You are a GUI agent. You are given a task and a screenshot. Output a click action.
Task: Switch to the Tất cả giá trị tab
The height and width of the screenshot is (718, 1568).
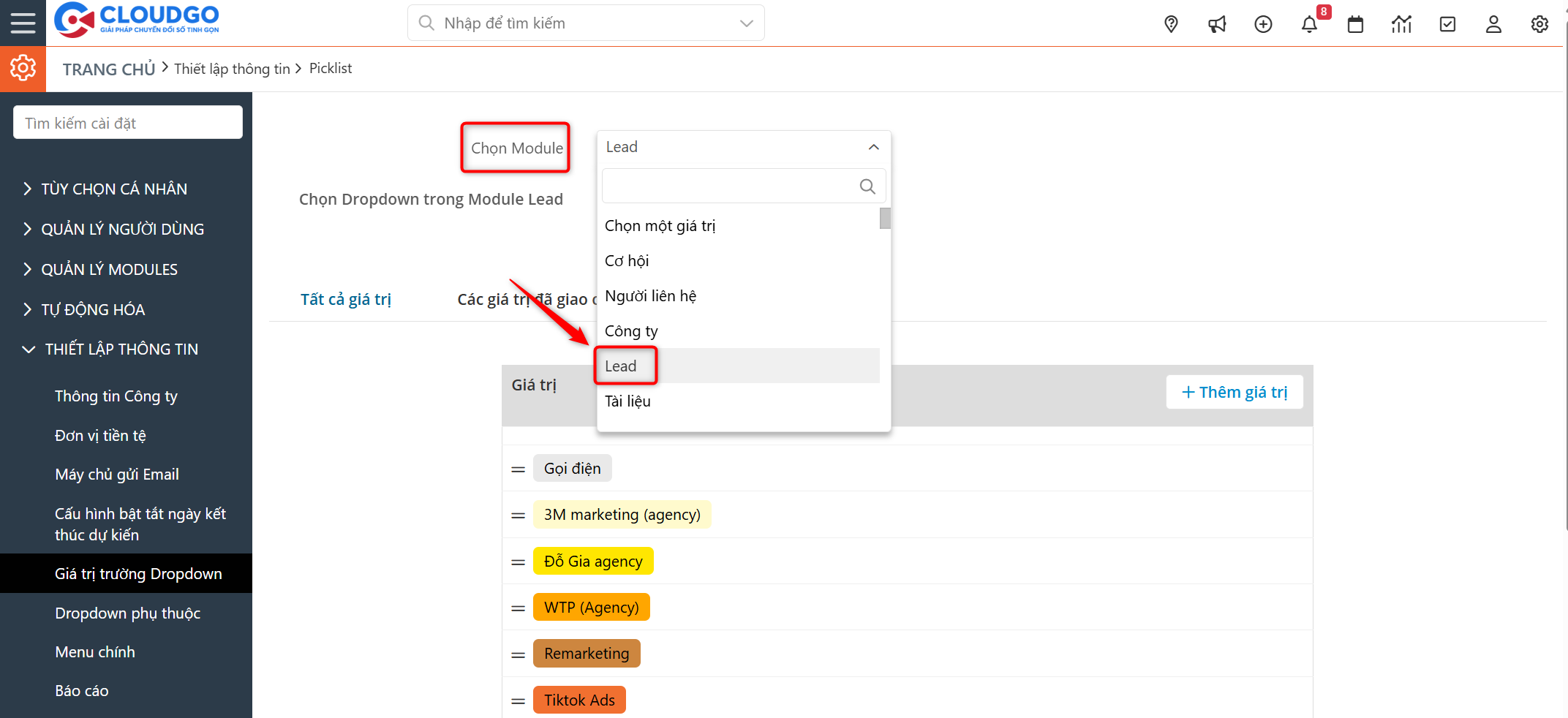(345, 299)
